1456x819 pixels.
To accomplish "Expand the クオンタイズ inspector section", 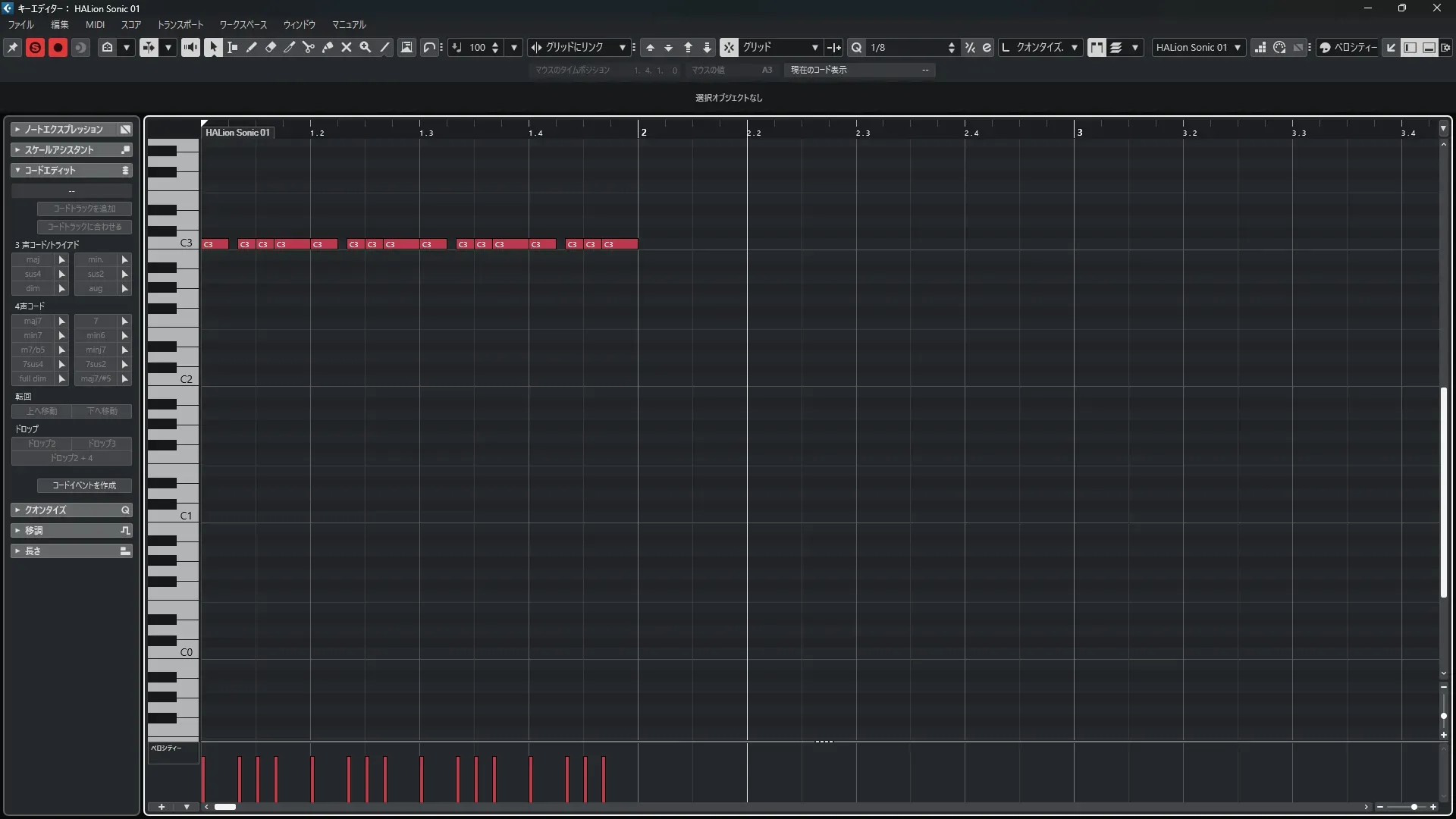I will click(71, 510).
